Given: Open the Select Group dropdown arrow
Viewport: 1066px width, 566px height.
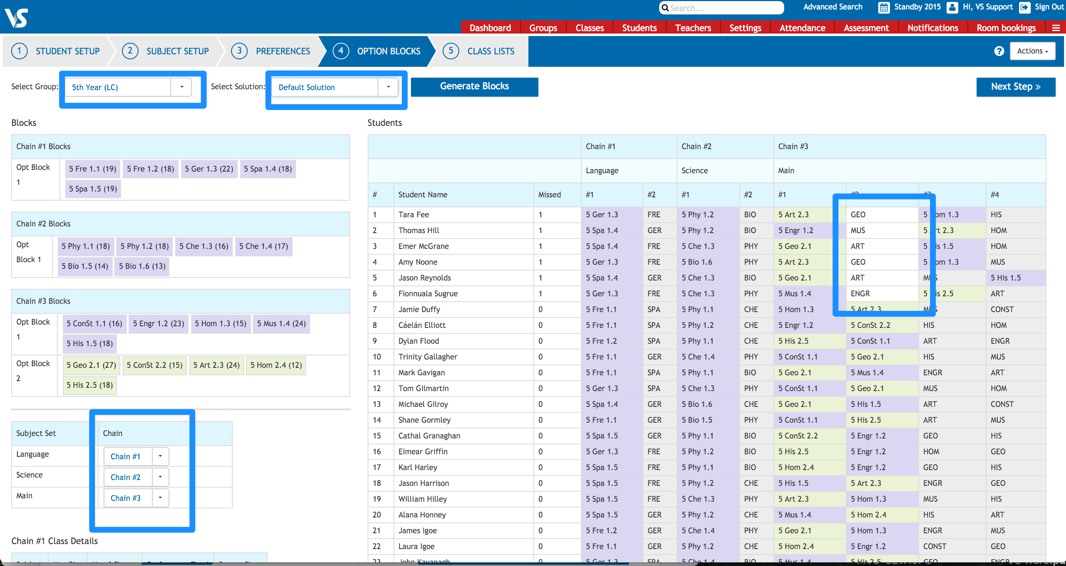Looking at the screenshot, I should [x=181, y=87].
